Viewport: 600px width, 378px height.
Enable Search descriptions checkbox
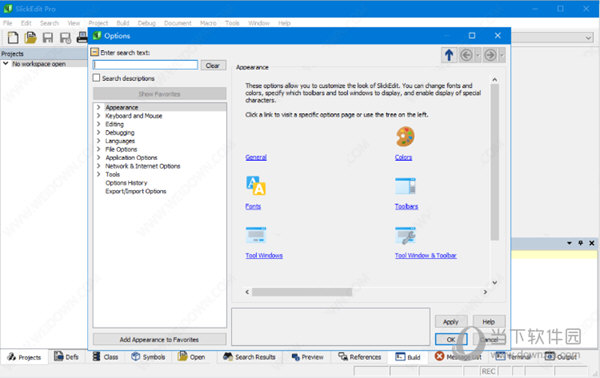click(x=96, y=78)
